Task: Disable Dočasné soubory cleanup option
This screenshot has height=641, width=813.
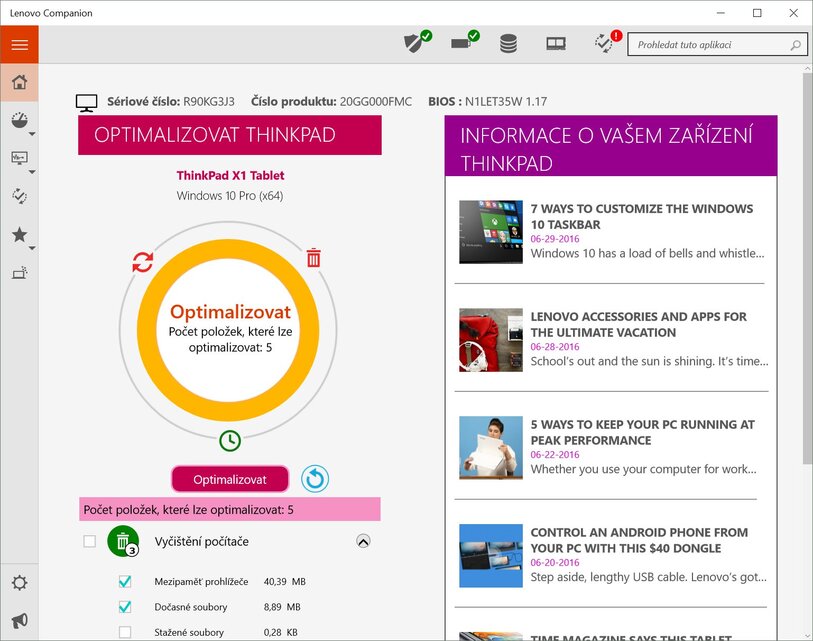Action: tap(125, 606)
